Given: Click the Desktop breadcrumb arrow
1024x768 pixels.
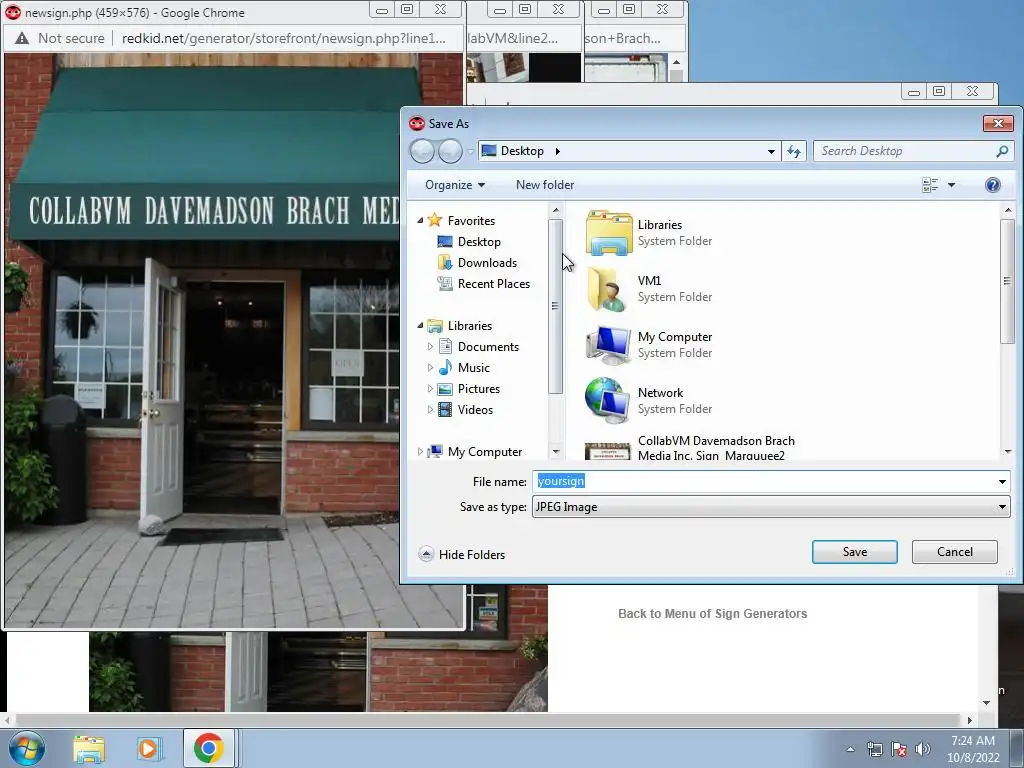Looking at the screenshot, I should 558,151.
